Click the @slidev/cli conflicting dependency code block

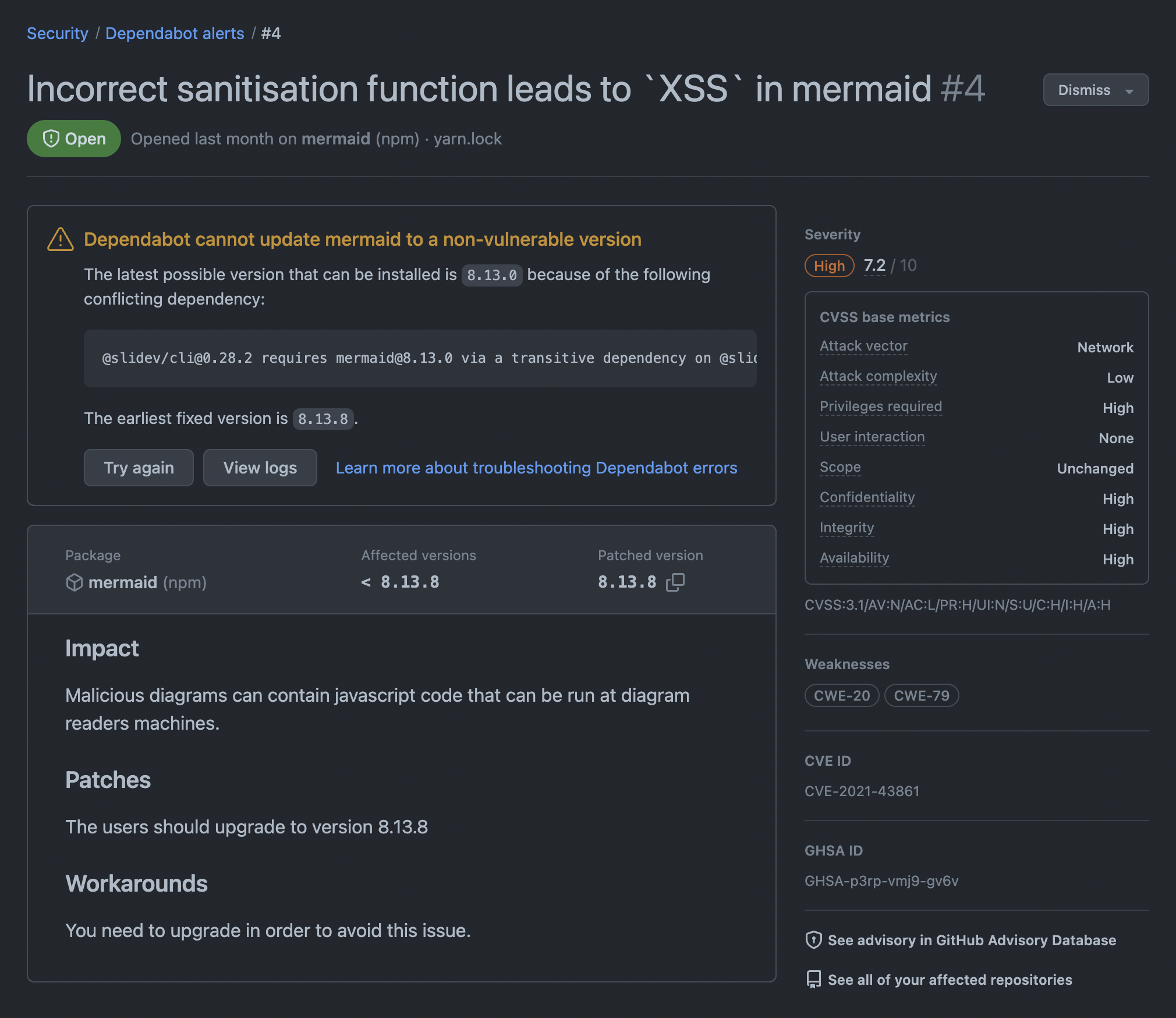420,358
